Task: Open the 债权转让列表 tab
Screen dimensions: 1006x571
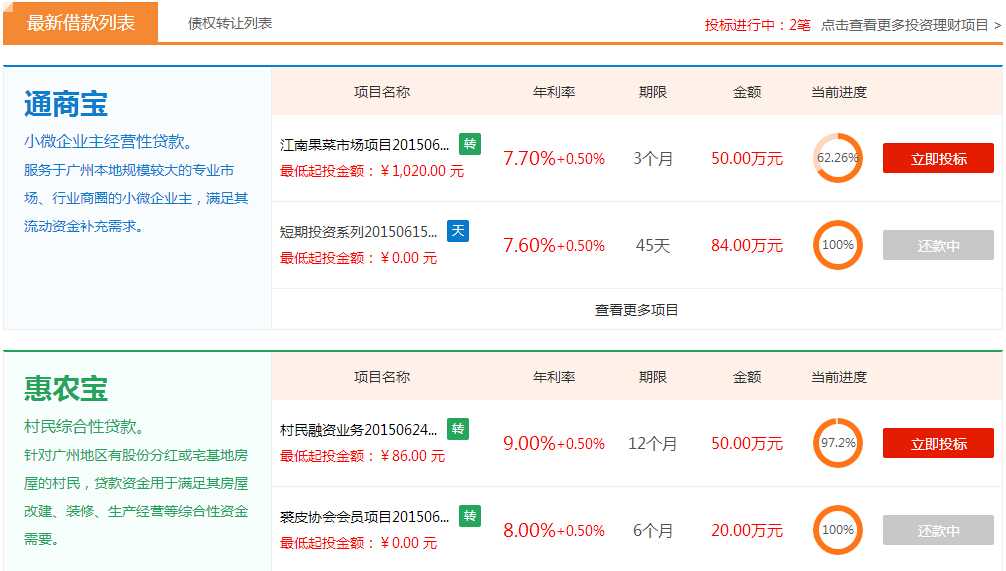Action: (230, 23)
